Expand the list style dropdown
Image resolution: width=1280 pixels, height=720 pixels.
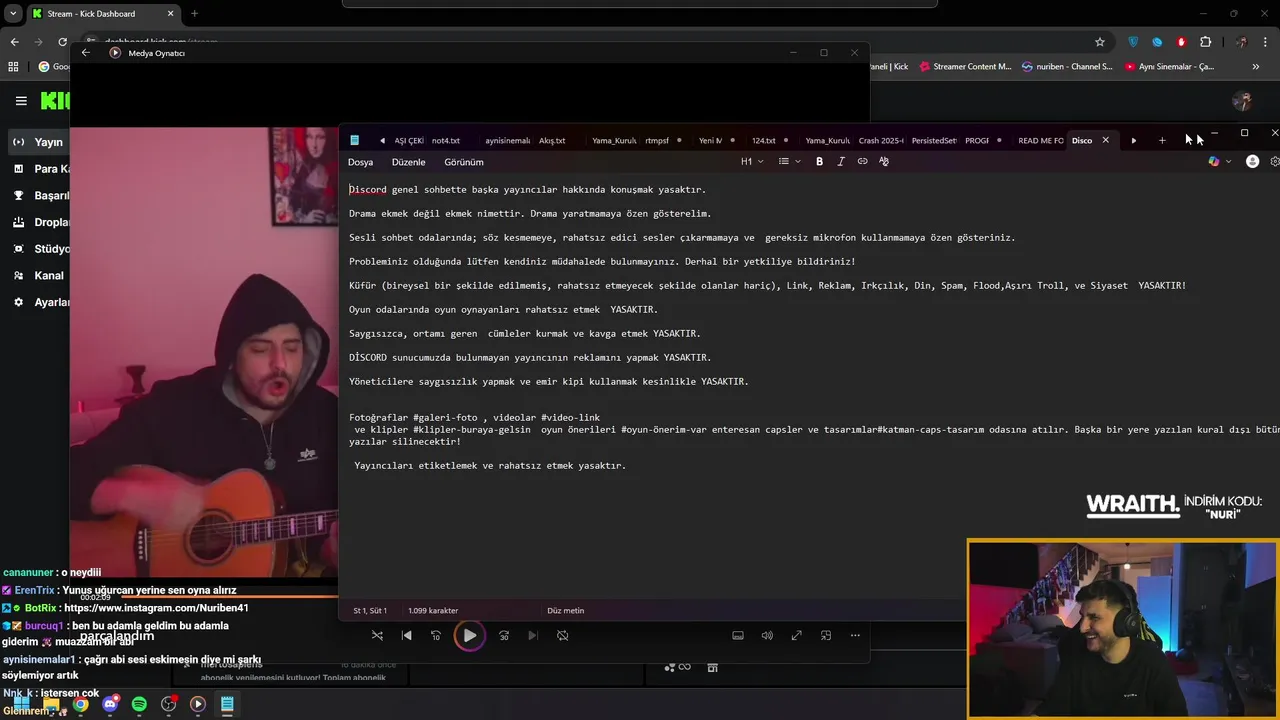pos(789,161)
